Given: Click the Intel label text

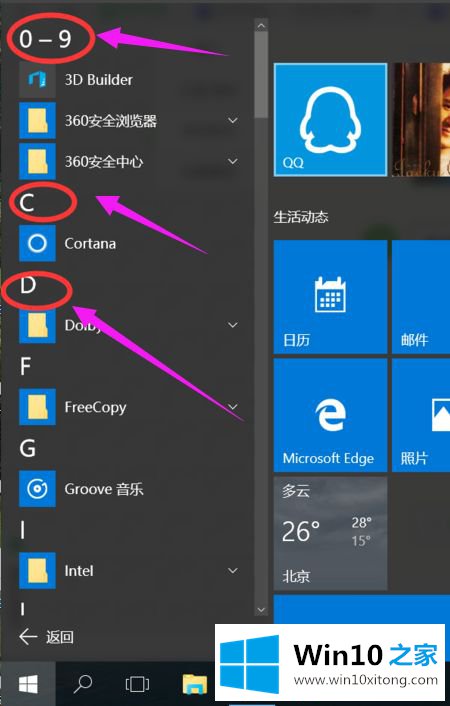Looking at the screenshot, I should click(79, 571).
